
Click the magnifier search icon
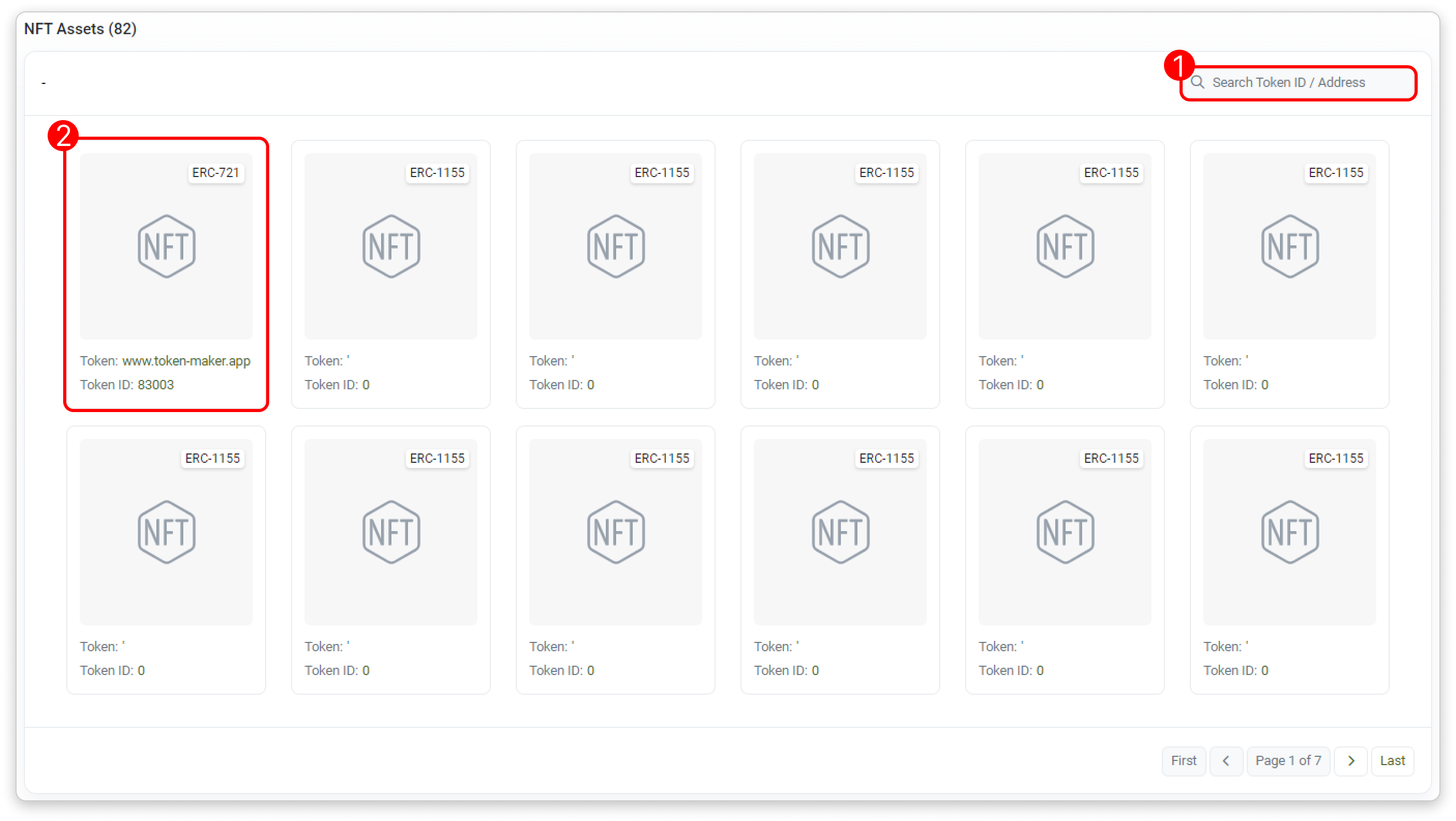(x=1197, y=82)
